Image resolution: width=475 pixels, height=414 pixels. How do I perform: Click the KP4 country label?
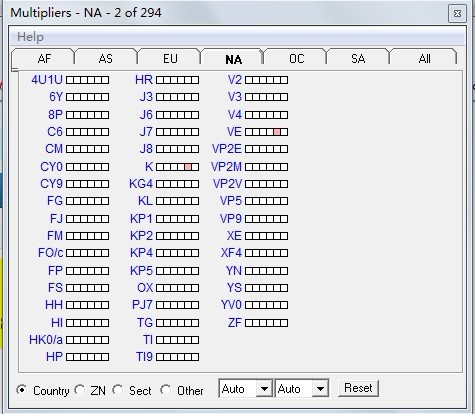pos(141,253)
